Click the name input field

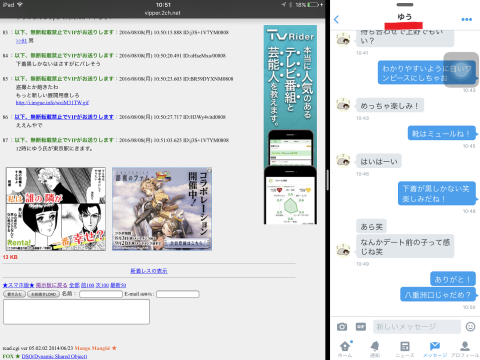point(101,294)
